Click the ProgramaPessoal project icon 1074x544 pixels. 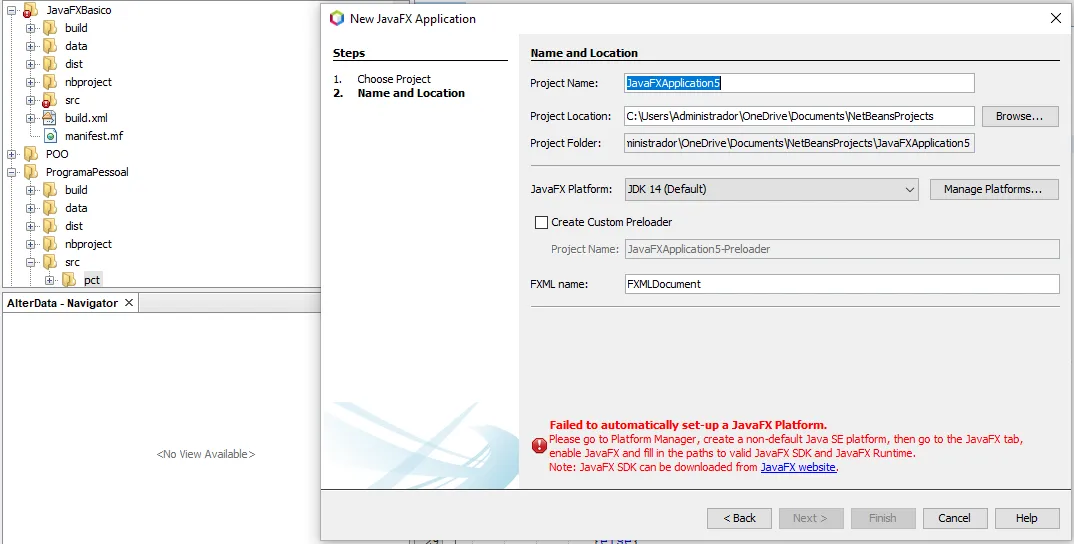pyautogui.click(x=31, y=172)
